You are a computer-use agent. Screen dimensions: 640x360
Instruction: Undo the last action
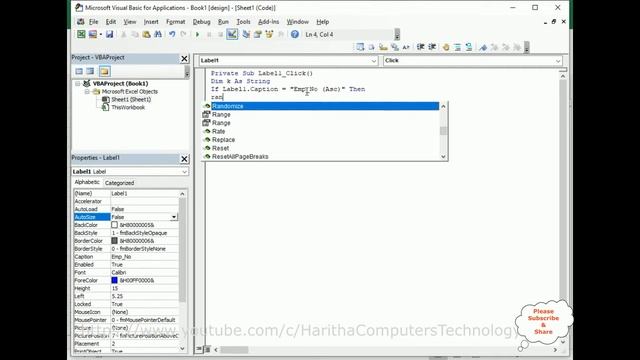172,34
